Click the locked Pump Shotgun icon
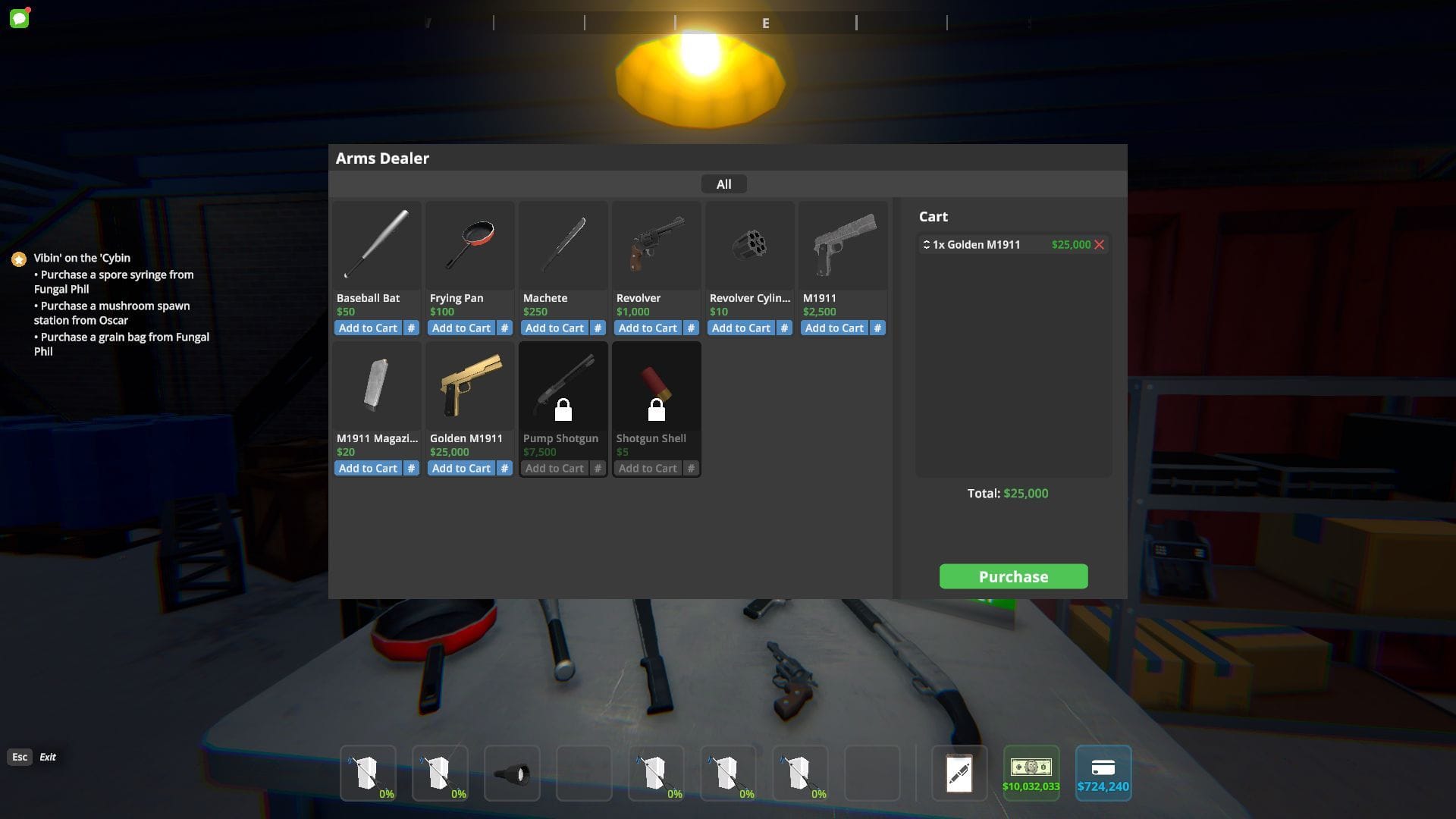Image resolution: width=1456 pixels, height=819 pixels. point(563,387)
